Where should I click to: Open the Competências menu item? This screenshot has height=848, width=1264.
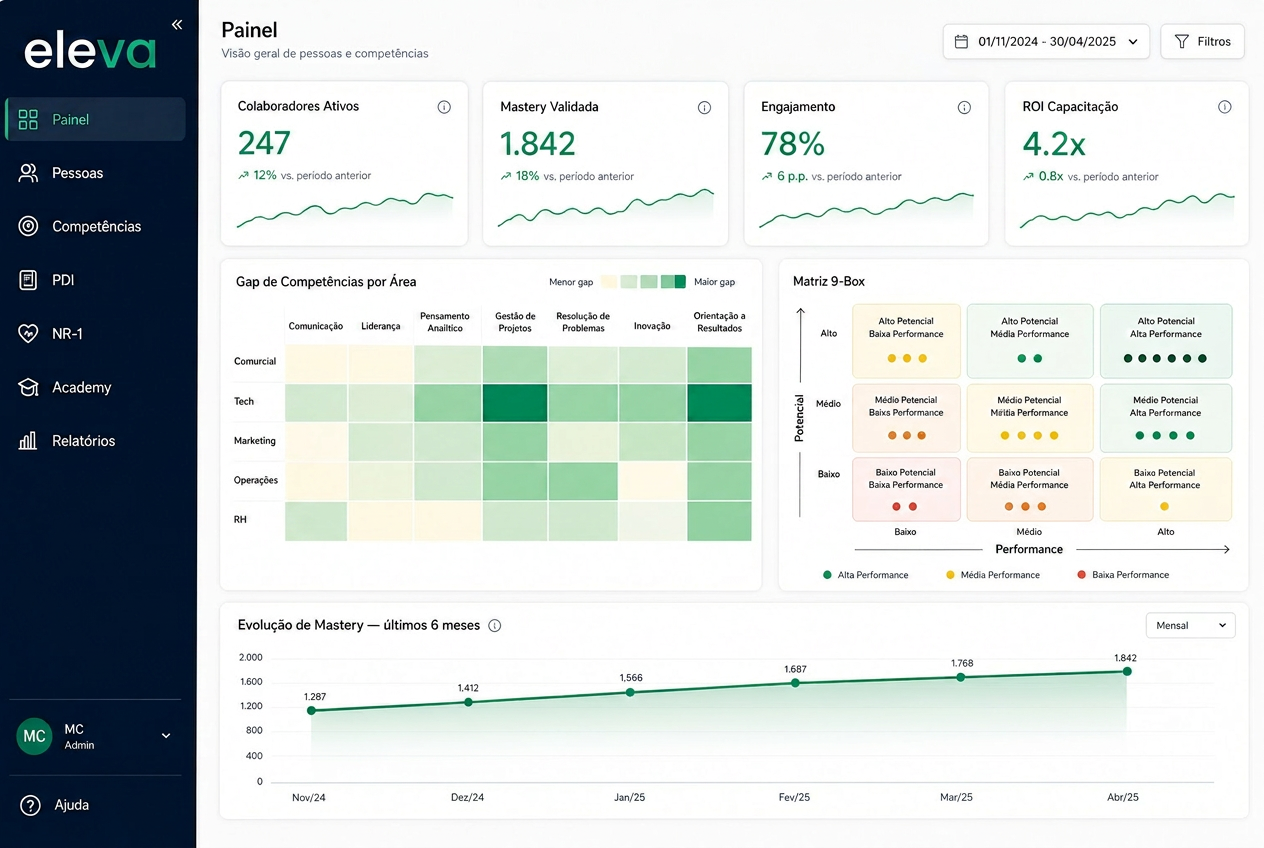[x=95, y=226]
